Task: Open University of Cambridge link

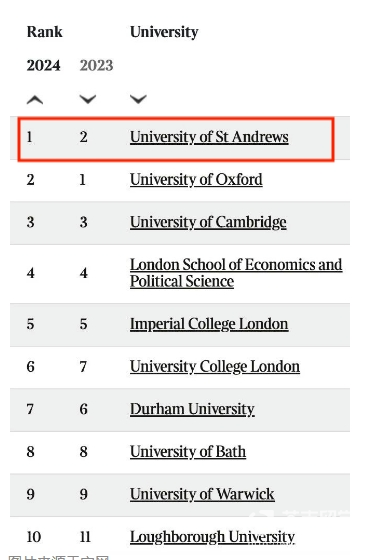Action: pos(208,223)
